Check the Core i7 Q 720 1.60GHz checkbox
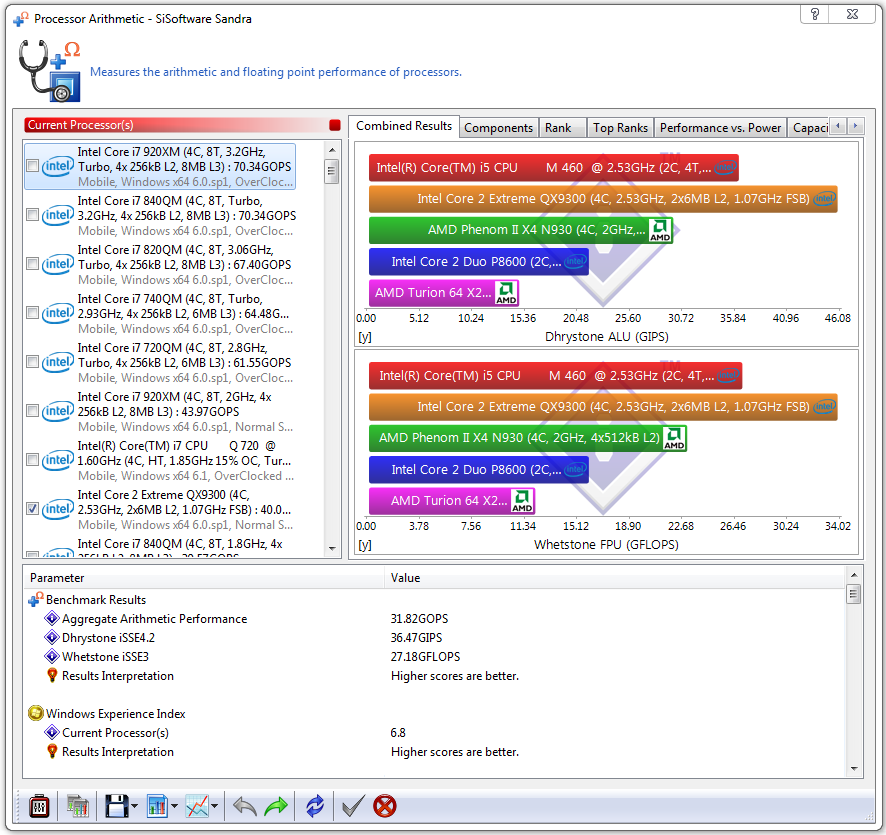 pos(33,459)
